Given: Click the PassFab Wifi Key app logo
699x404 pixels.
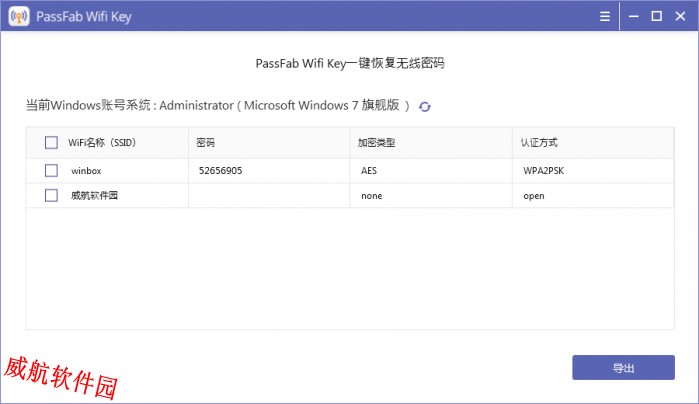Looking at the screenshot, I should (x=19, y=16).
